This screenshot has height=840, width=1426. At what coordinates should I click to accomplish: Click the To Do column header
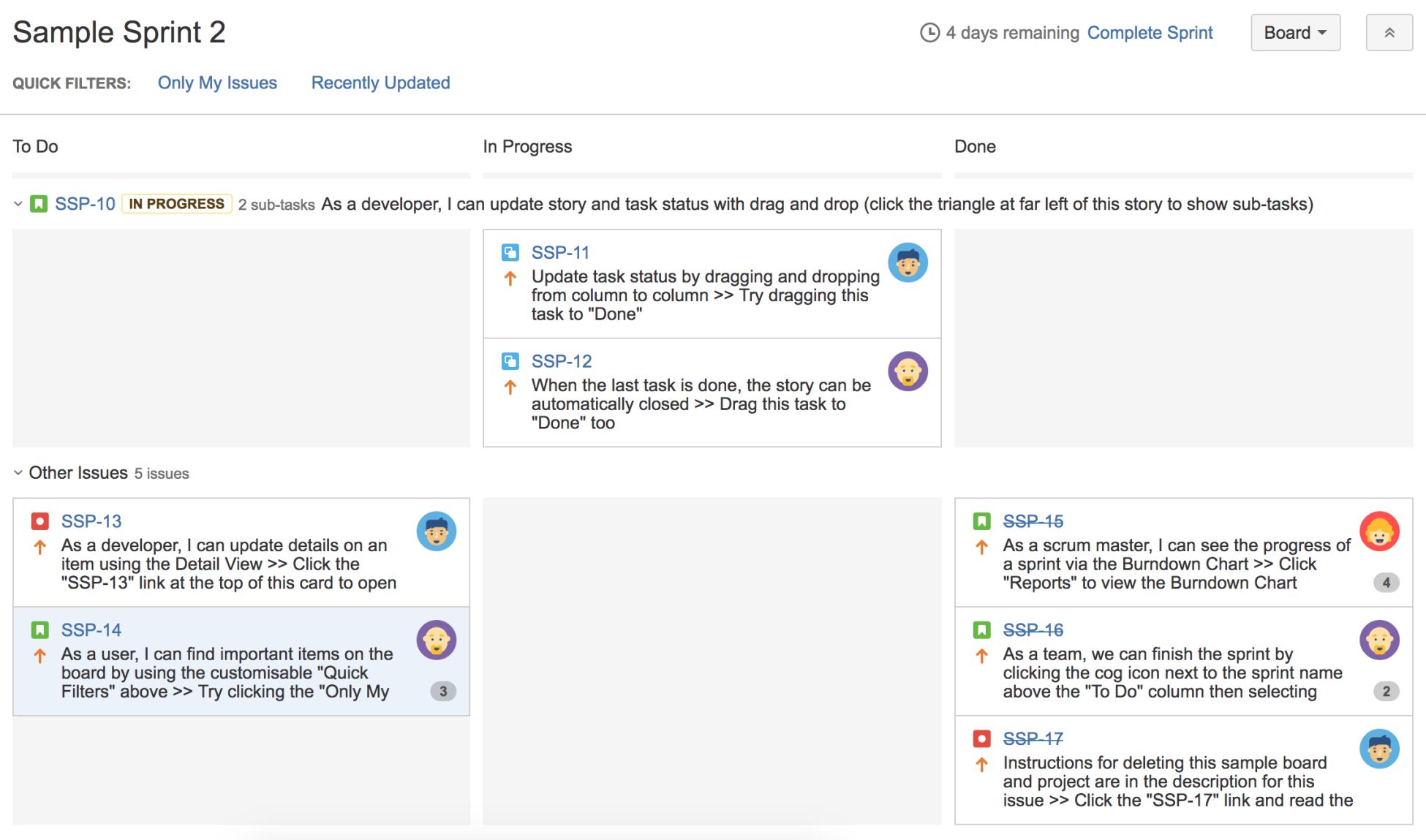coord(35,146)
